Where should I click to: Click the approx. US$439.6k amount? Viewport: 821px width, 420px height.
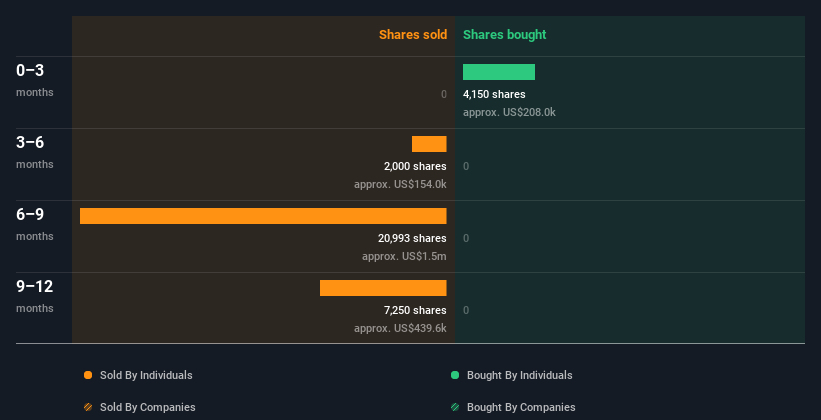tap(400, 328)
